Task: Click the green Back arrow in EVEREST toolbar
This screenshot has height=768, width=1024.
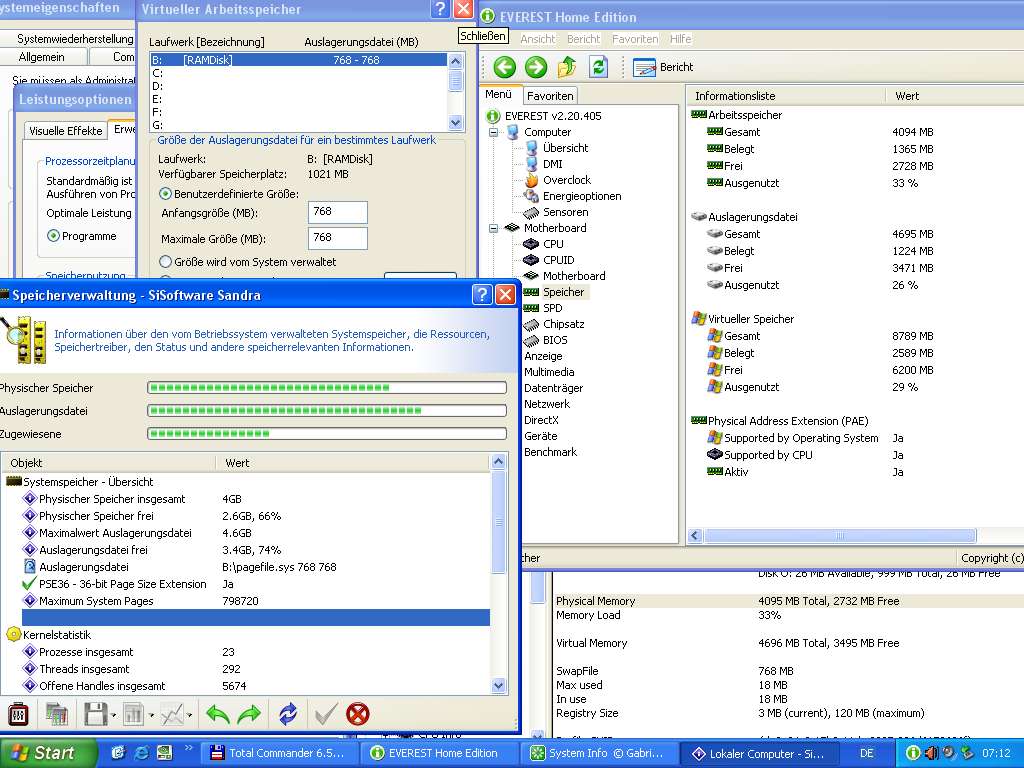Action: 504,67
